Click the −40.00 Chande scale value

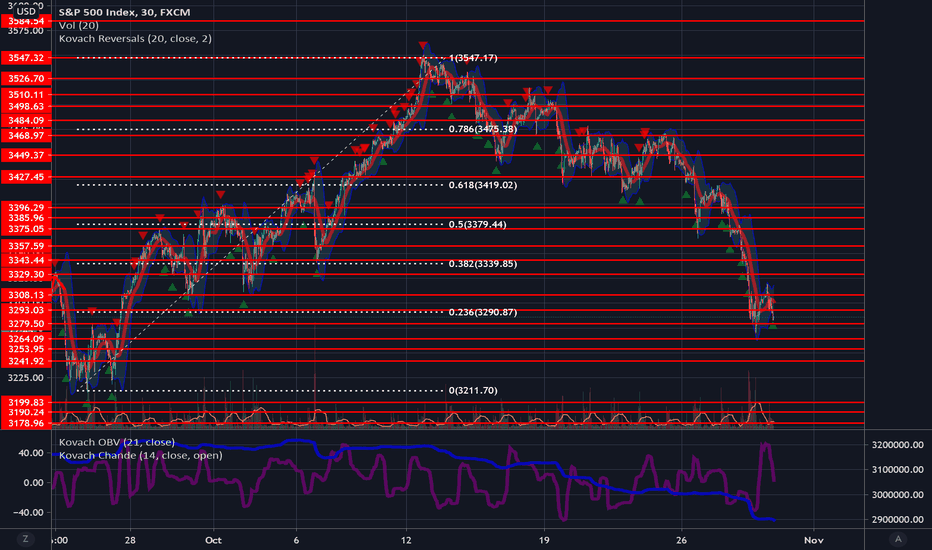tap(27, 512)
